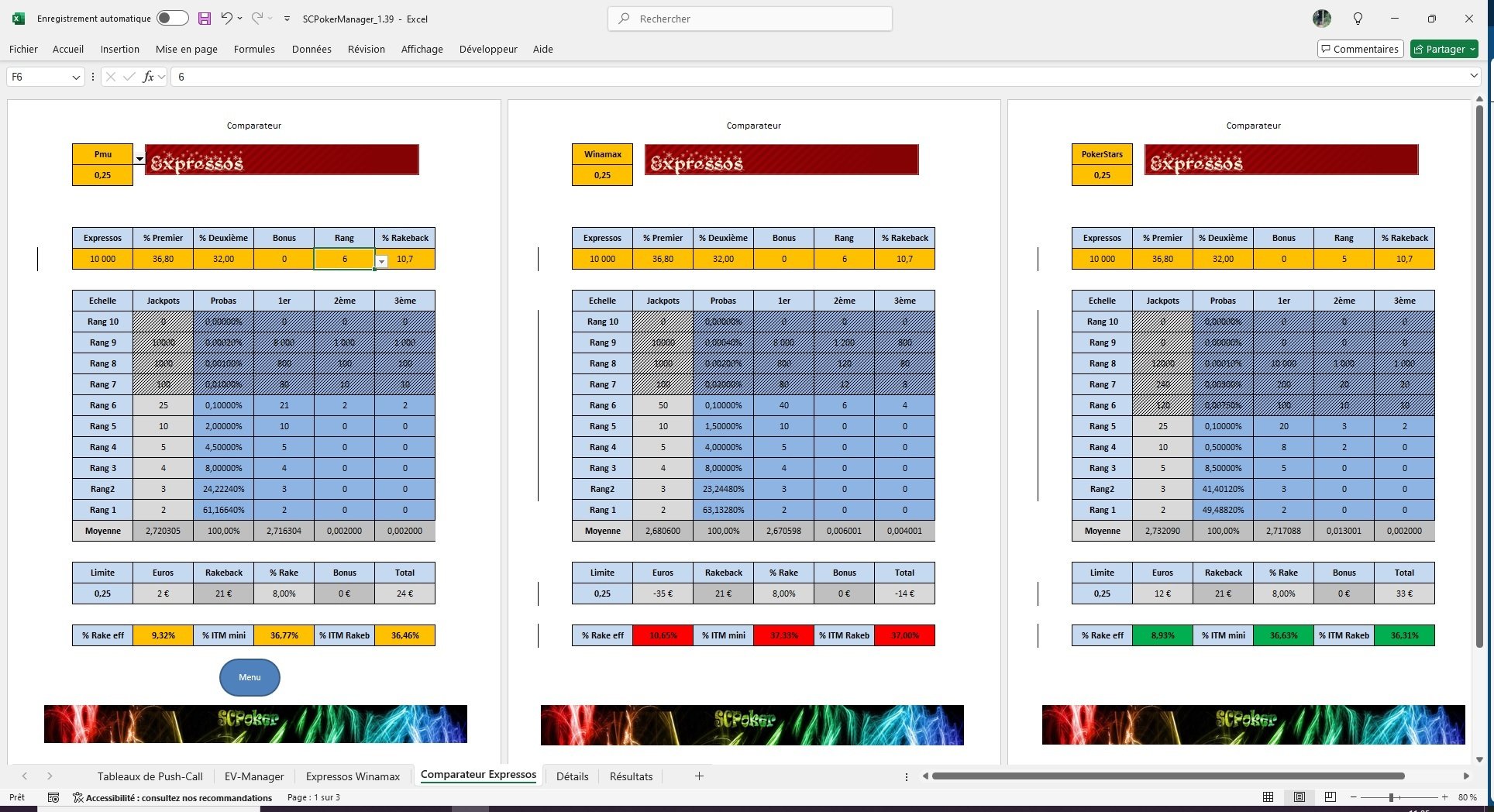The width and height of the screenshot is (1494, 812).
Task: Switch to Tableaux de Push-Call sheet
Action: coord(150,776)
